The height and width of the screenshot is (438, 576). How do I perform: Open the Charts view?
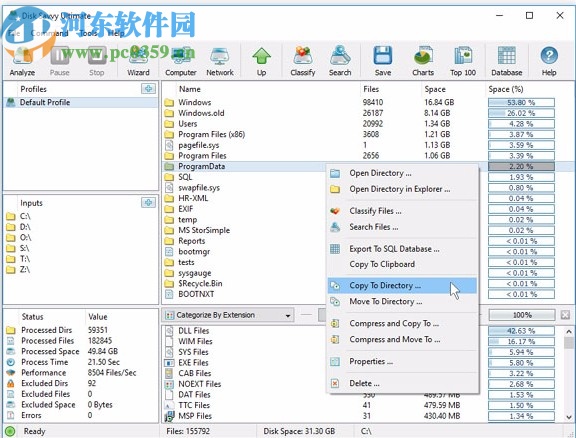click(423, 61)
